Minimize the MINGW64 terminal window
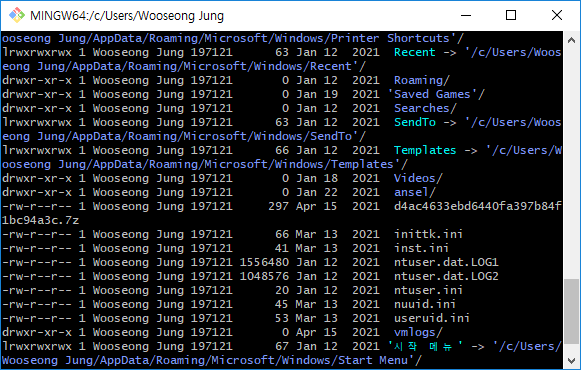Image resolution: width=581 pixels, height=370 pixels. tap(466, 15)
